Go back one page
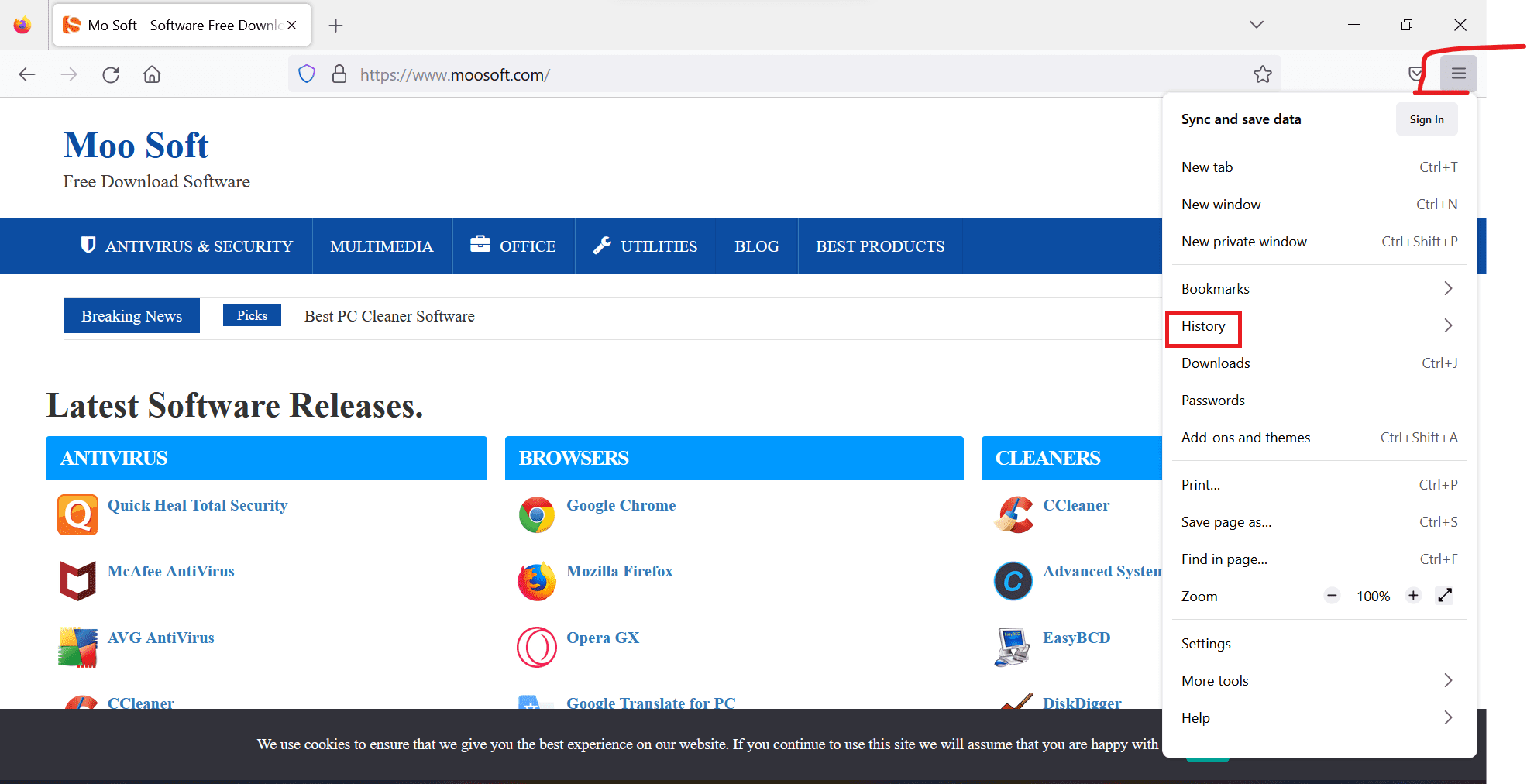 click(27, 74)
